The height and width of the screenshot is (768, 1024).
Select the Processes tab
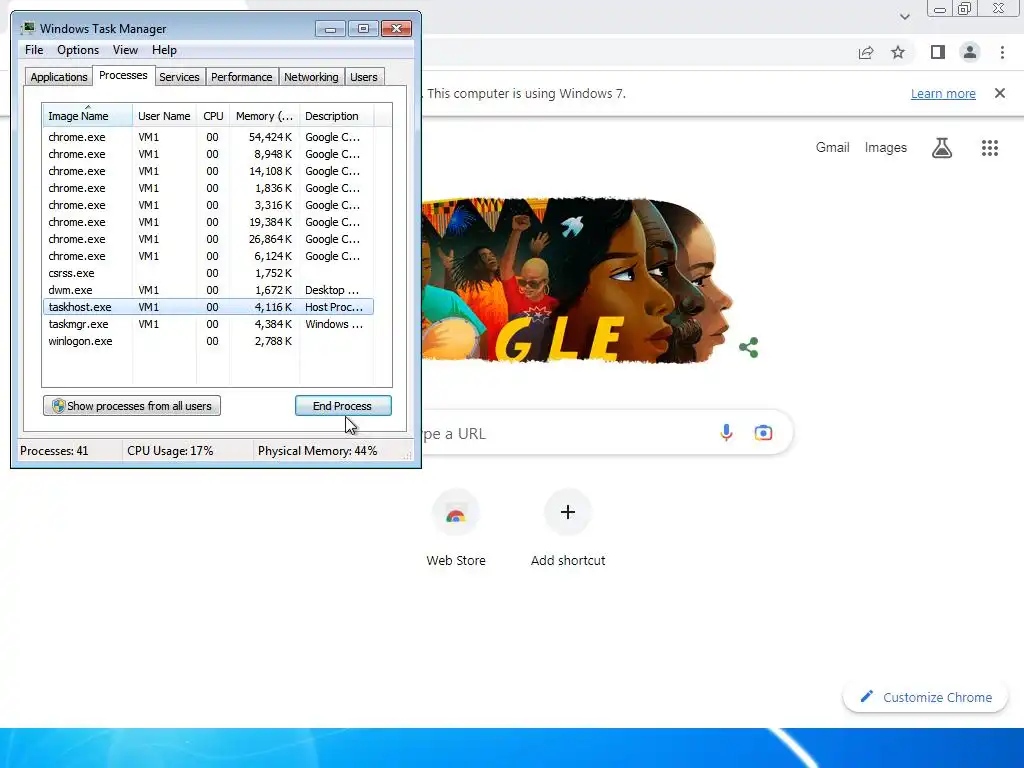123,76
